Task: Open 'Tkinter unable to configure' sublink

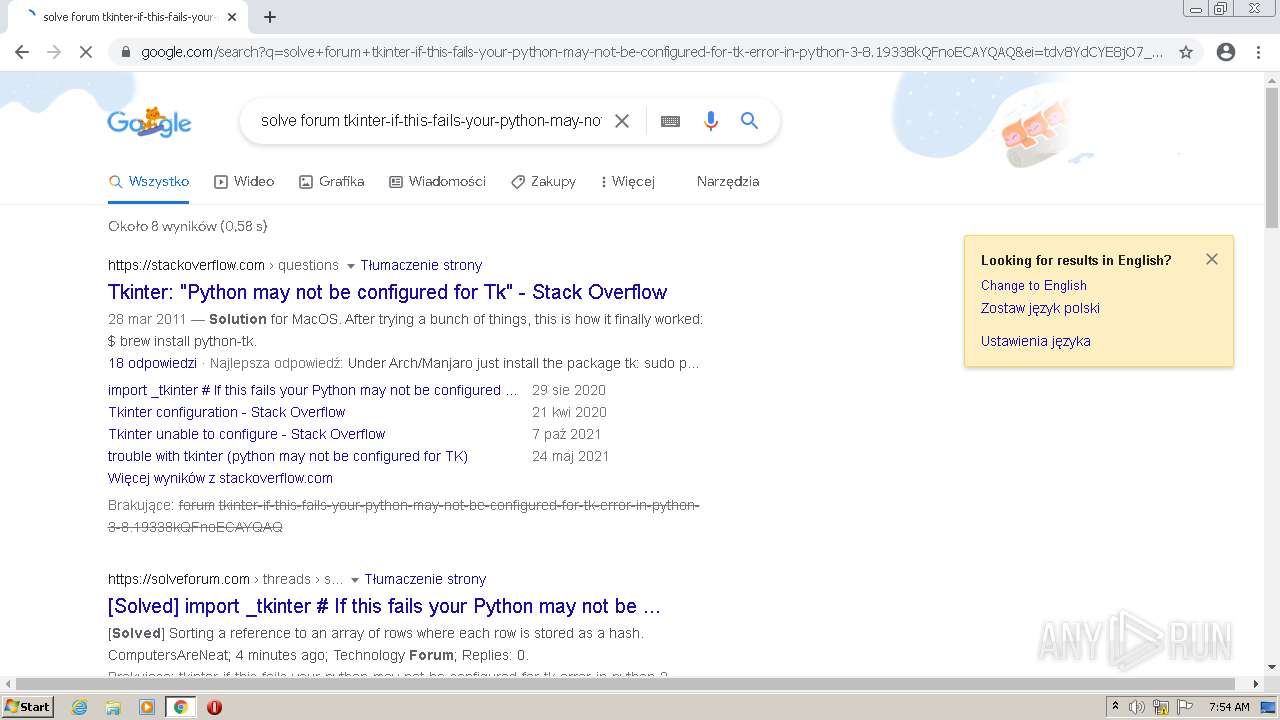Action: coord(247,434)
